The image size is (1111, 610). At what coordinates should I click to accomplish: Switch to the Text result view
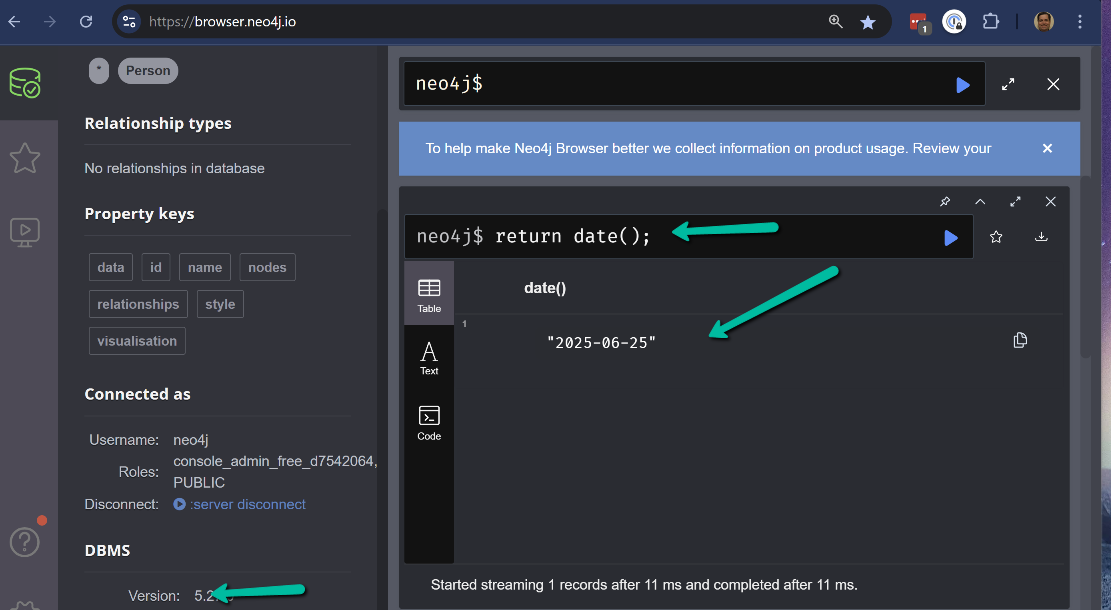tap(429, 358)
